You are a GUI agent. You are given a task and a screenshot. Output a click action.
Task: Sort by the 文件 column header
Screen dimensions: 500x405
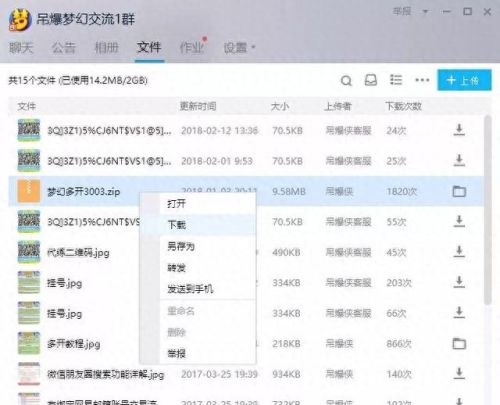pyautogui.click(x=26, y=106)
